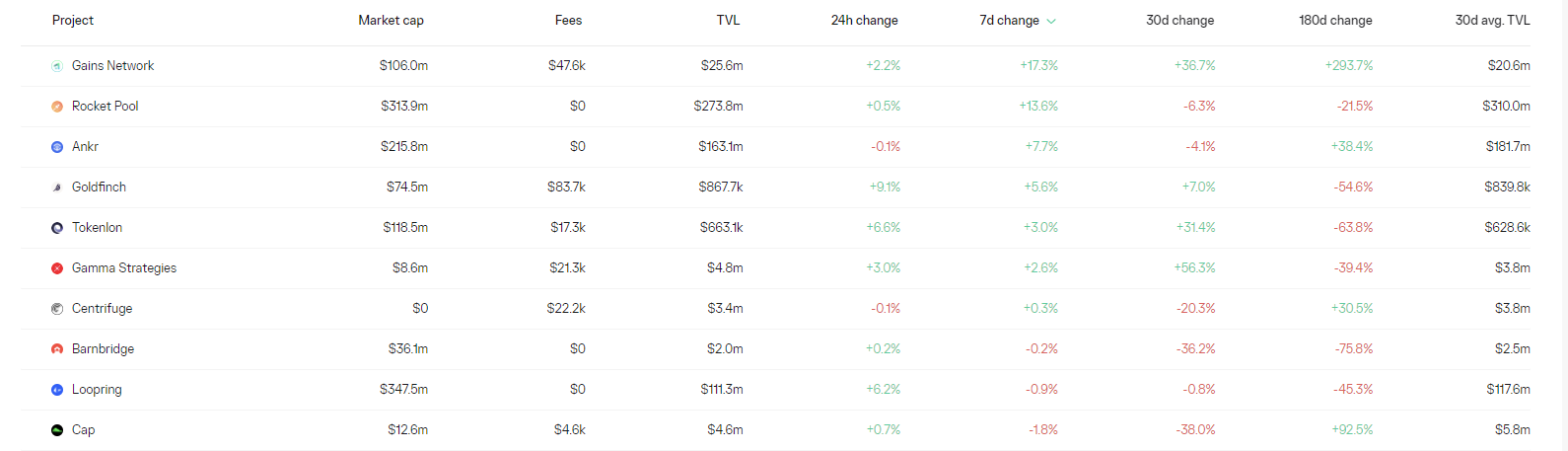Screen dimensions: 1568x451
Task: Toggle sort arrow next to 7d change
Action: (1051, 21)
